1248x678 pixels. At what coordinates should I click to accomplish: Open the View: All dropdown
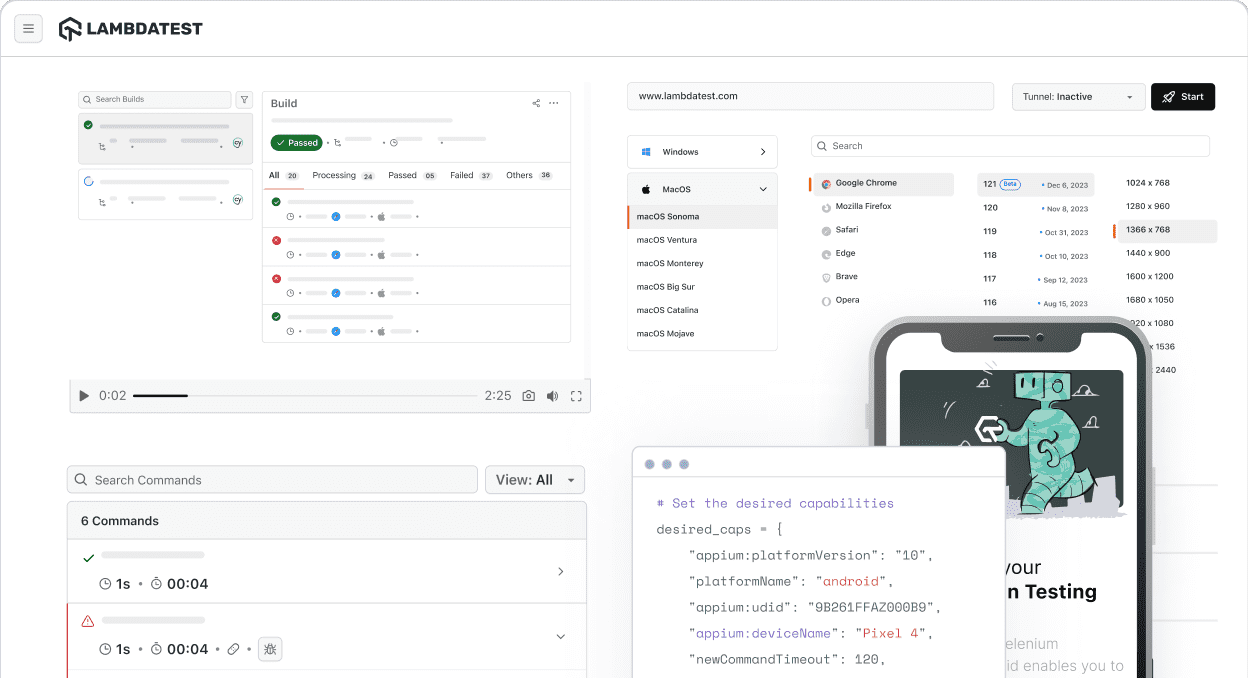[534, 479]
